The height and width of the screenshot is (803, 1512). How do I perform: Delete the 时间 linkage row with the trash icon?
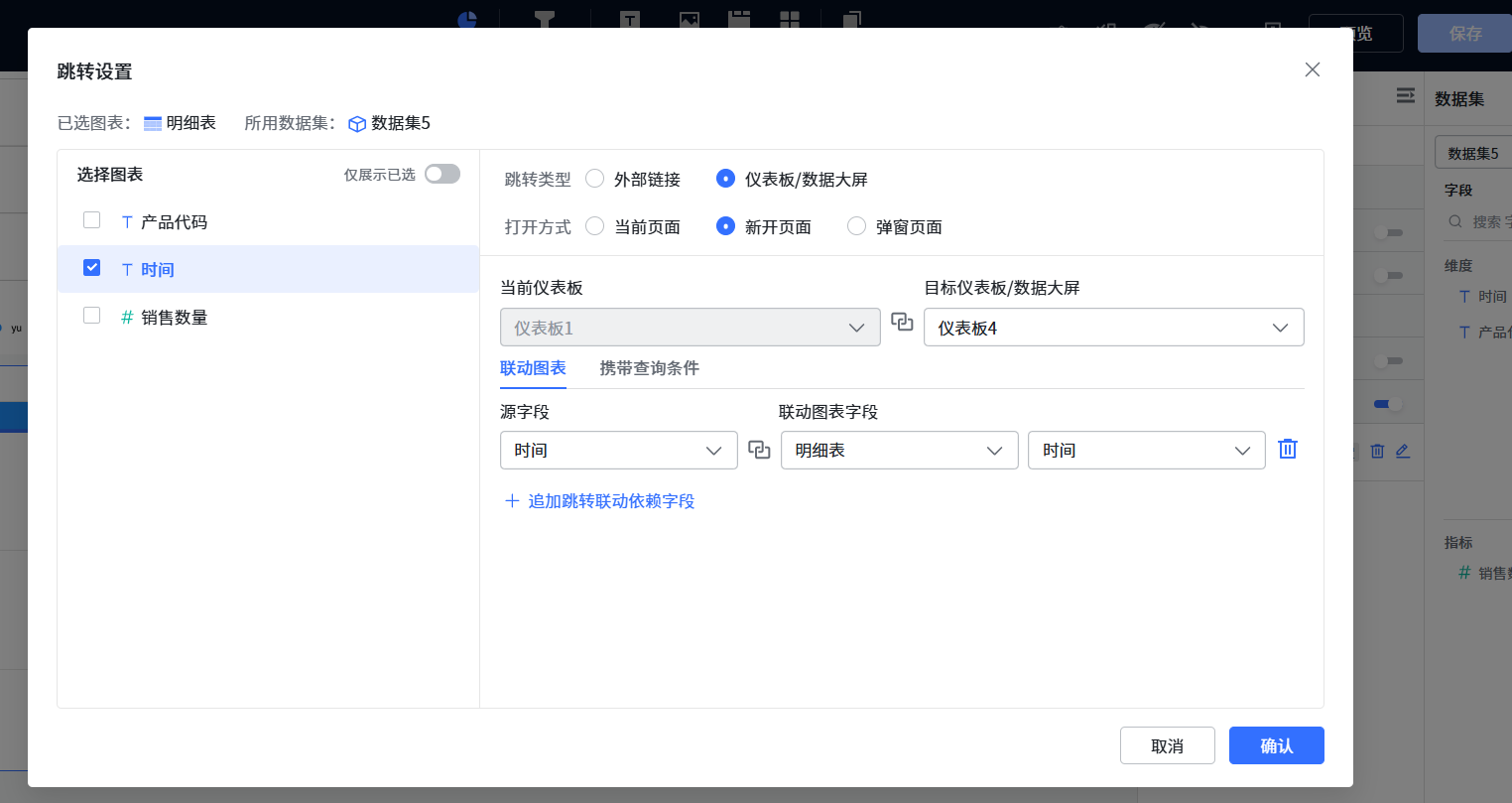(1288, 449)
